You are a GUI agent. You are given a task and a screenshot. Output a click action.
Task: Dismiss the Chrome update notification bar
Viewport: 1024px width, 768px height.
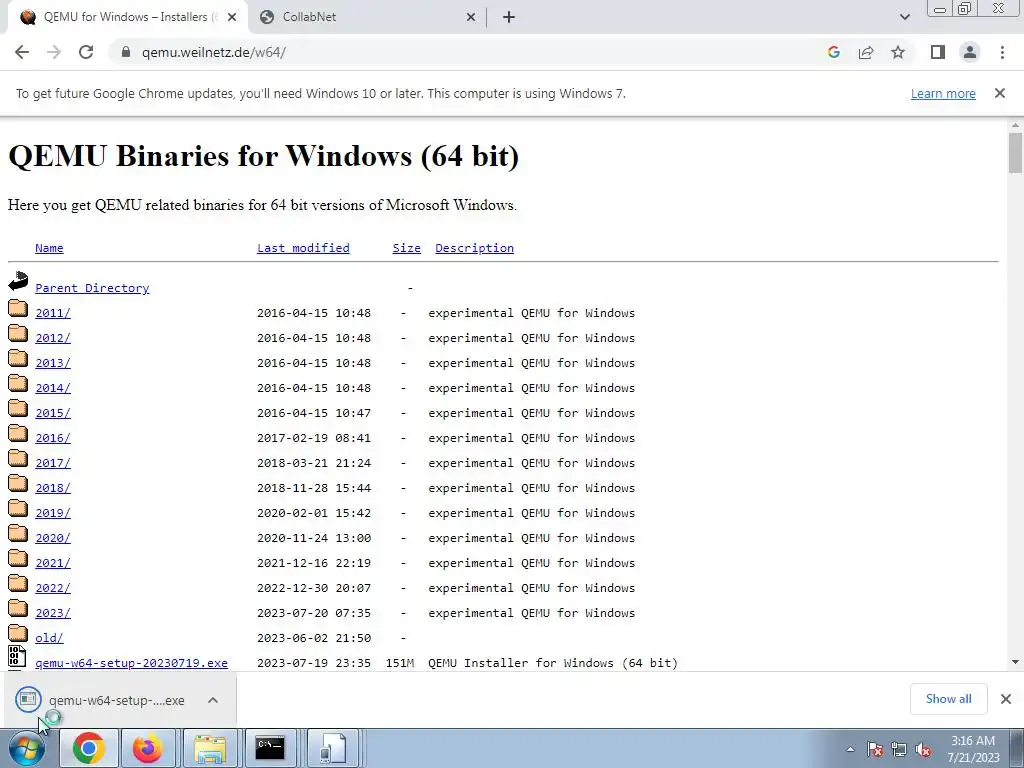click(1000, 93)
